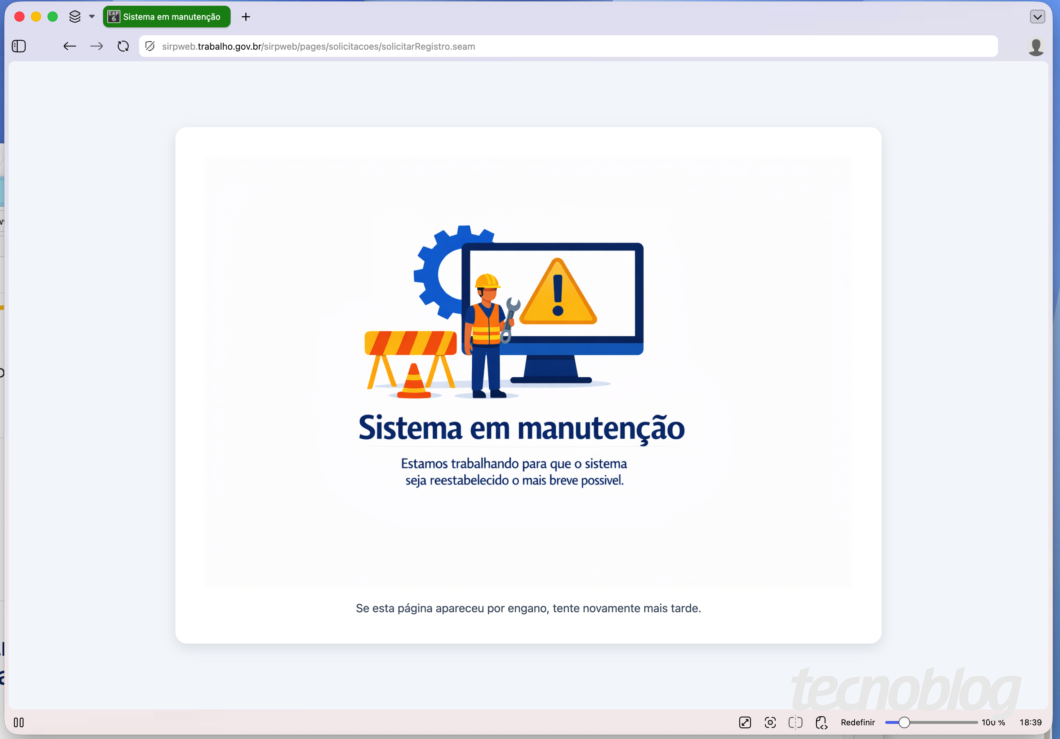1060x739 pixels.
Task: Go back to the previous page
Action: tap(69, 46)
